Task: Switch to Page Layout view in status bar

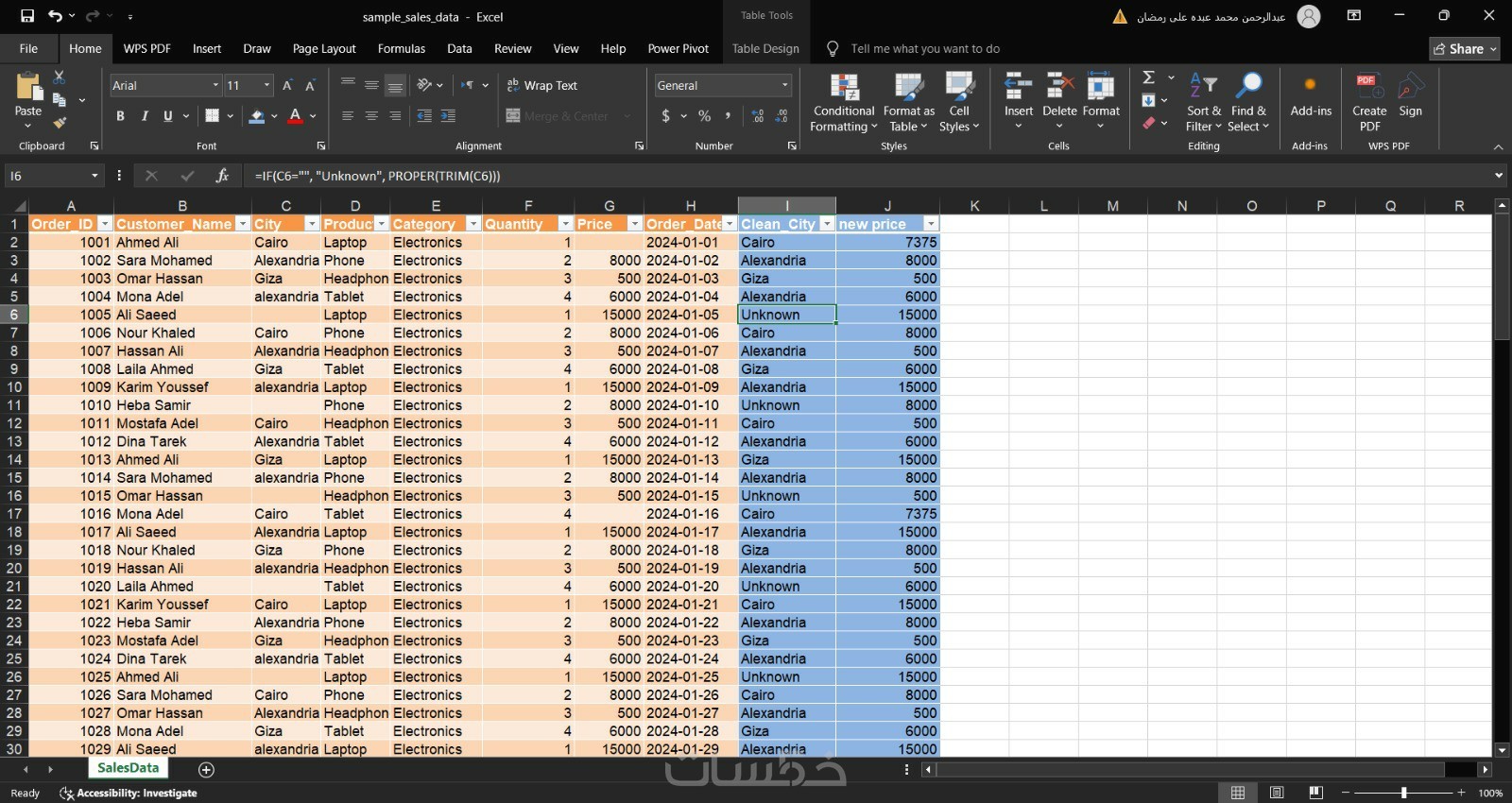Action: coord(1277,793)
